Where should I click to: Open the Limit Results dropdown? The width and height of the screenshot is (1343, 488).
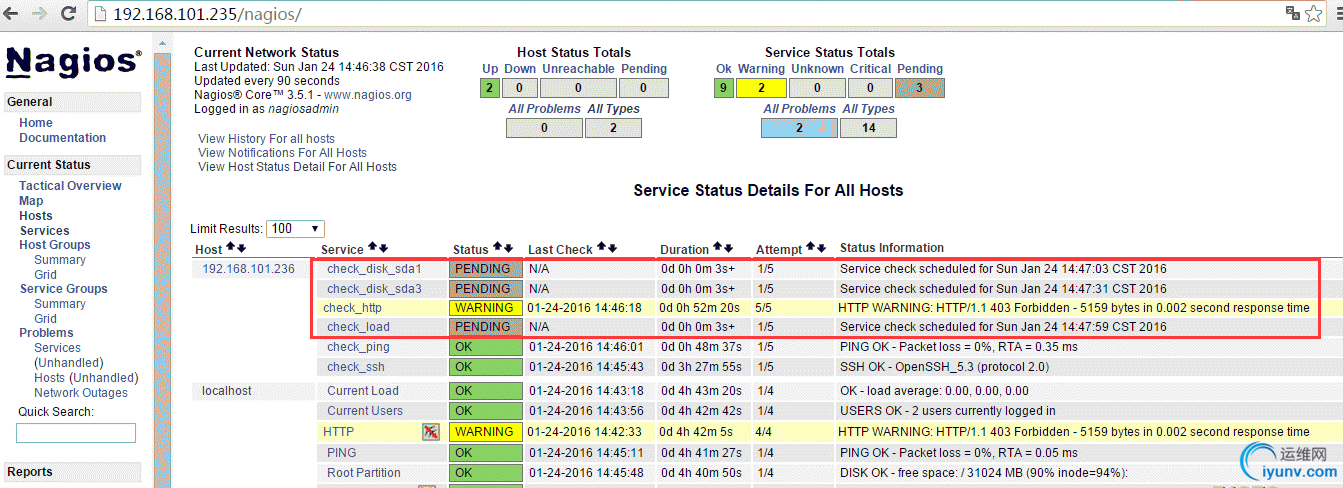295,229
